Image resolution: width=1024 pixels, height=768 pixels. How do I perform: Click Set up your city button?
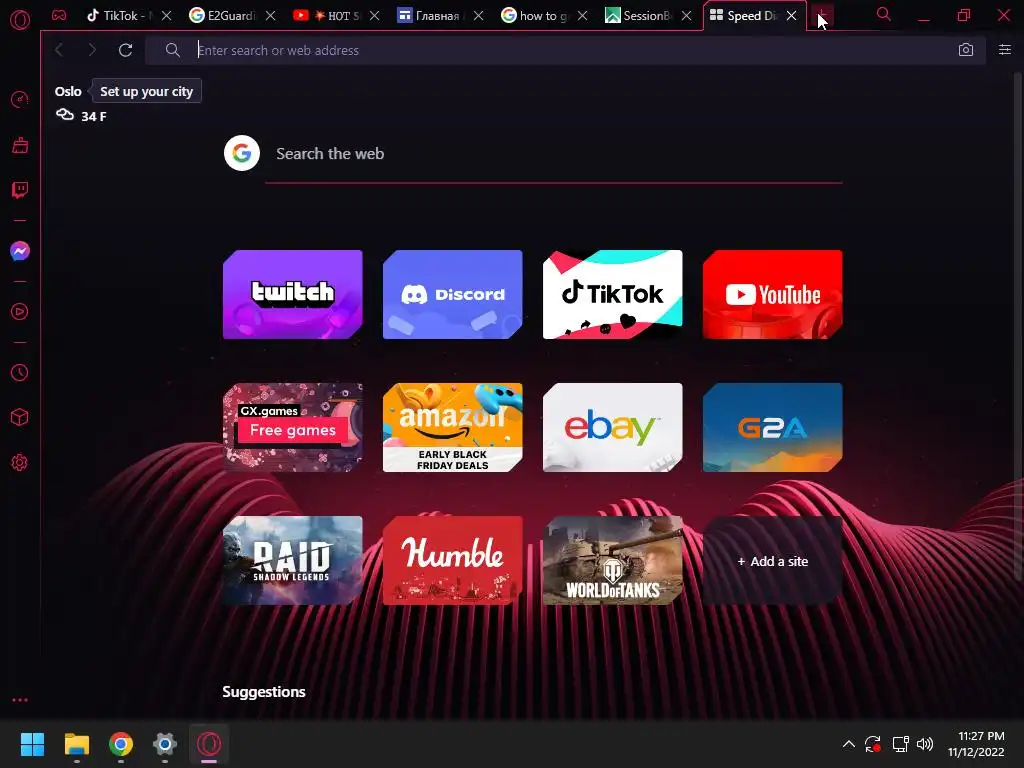[x=146, y=91]
